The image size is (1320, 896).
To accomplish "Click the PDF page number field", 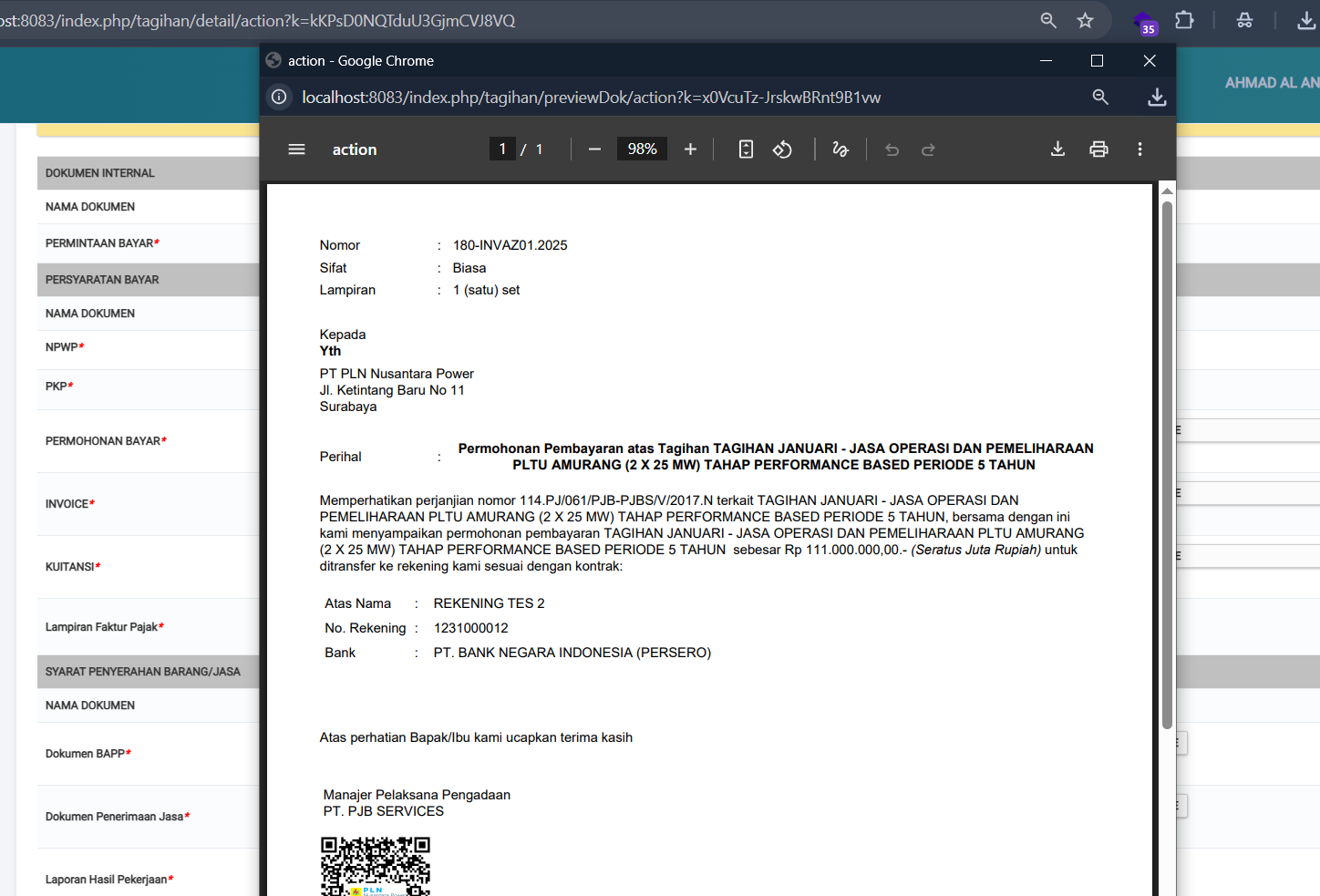I will tap(502, 149).
